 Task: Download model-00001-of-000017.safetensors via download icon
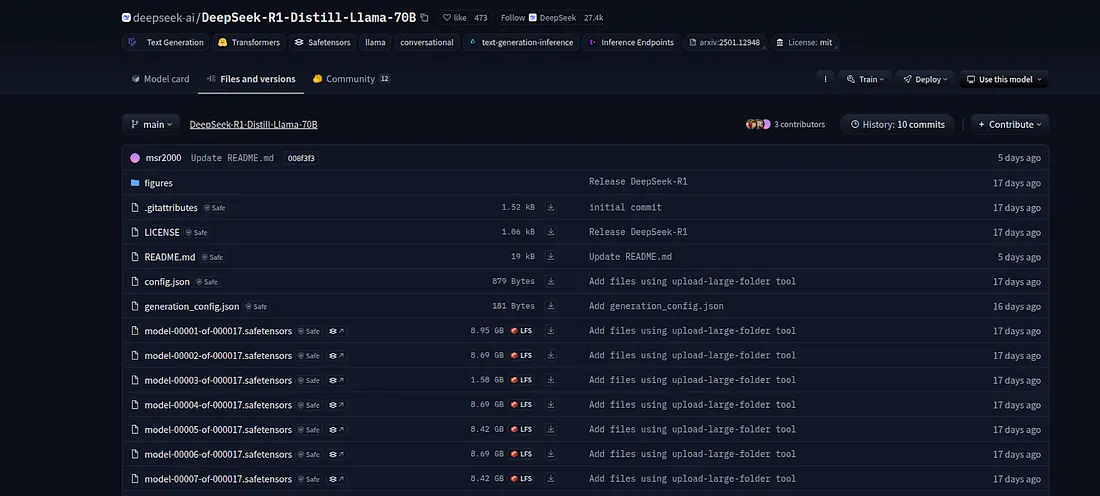(x=551, y=330)
